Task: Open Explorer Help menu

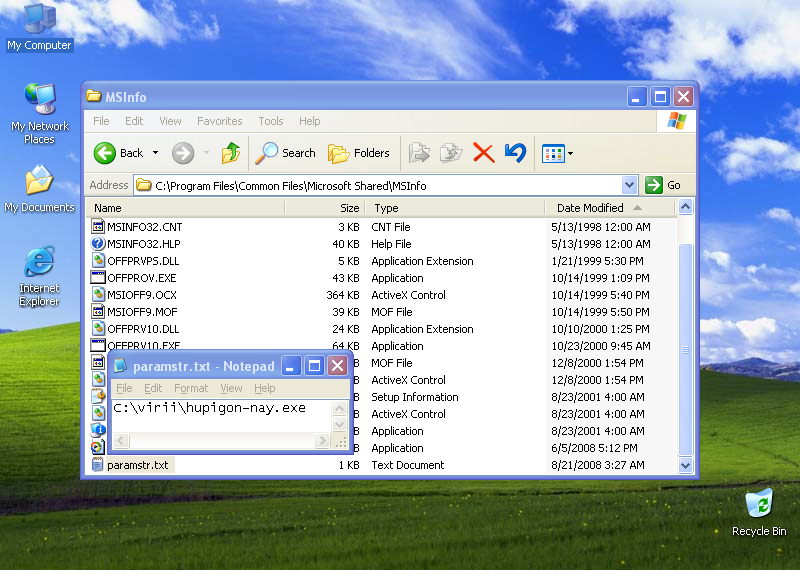Action: coord(310,121)
